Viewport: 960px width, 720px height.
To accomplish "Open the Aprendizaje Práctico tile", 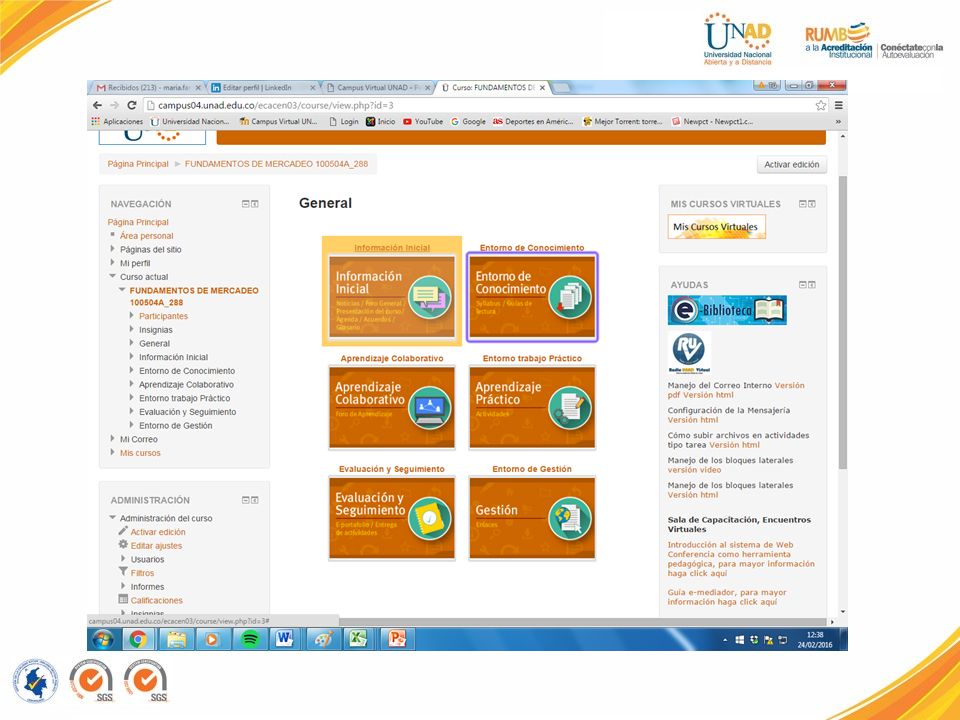I will (x=532, y=407).
